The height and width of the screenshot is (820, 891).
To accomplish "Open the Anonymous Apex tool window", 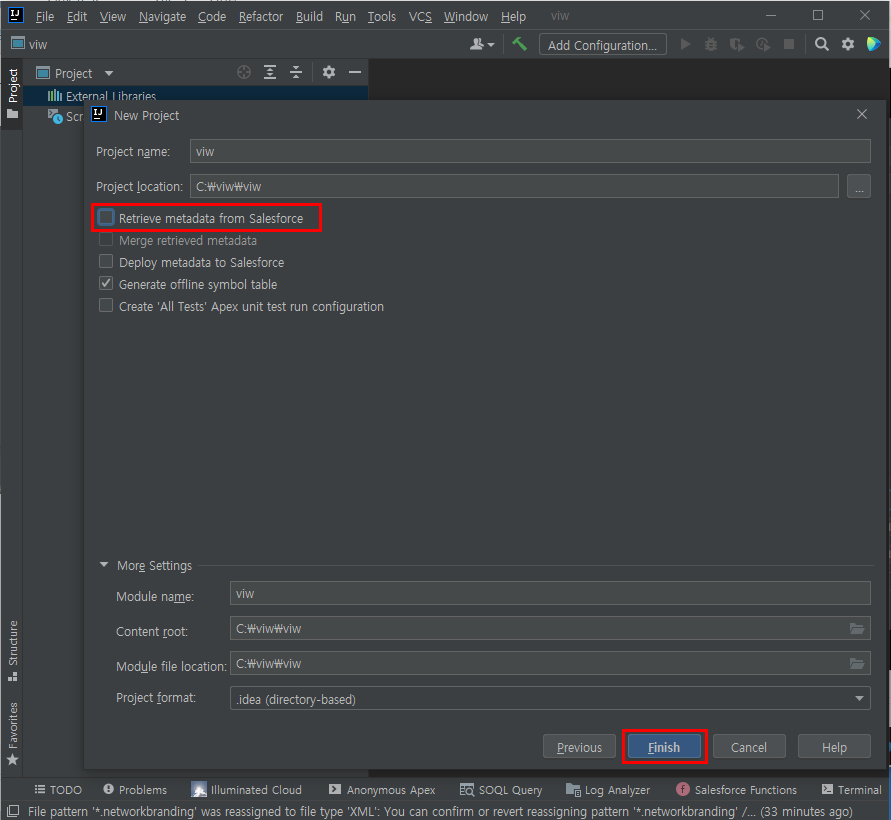I will (382, 790).
